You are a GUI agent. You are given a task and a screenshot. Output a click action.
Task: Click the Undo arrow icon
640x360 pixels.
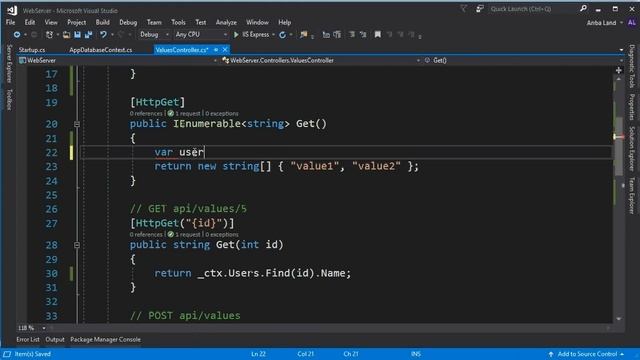click(103, 35)
